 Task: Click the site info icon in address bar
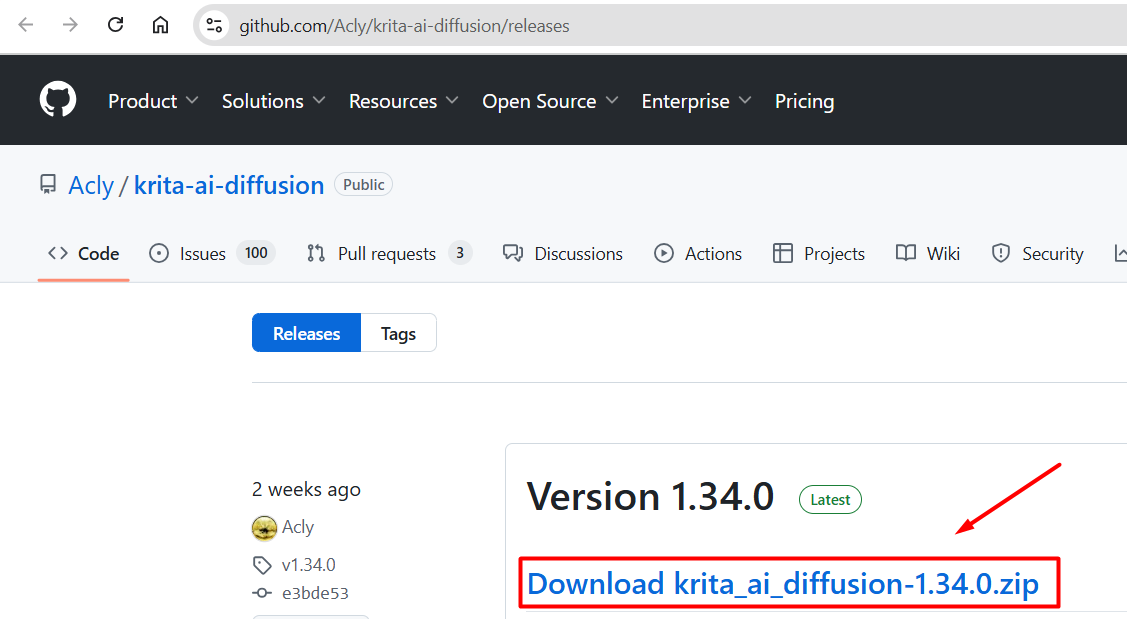[x=214, y=26]
